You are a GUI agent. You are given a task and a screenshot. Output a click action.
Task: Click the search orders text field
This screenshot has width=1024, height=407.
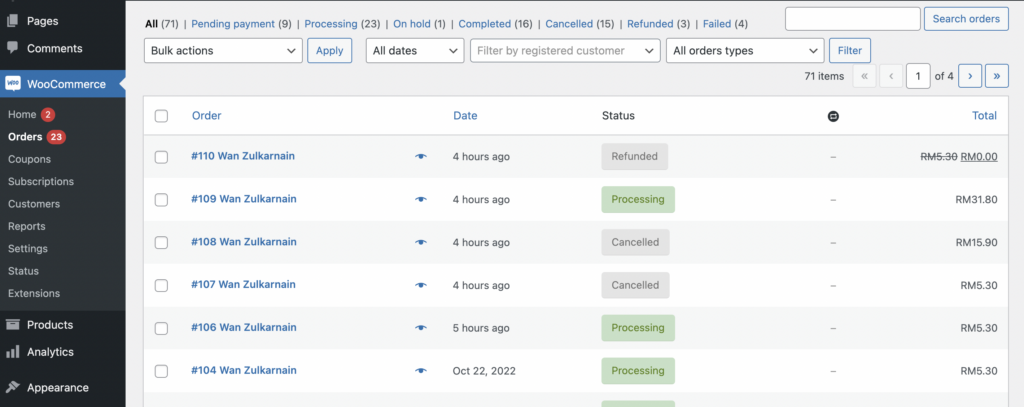coord(852,19)
